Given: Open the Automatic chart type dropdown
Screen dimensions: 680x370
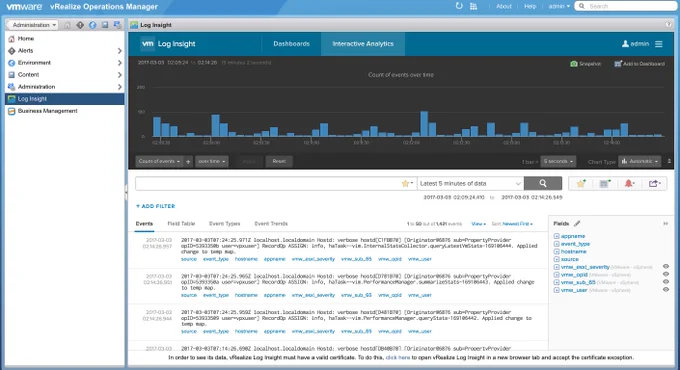Looking at the screenshot, I should [640, 161].
